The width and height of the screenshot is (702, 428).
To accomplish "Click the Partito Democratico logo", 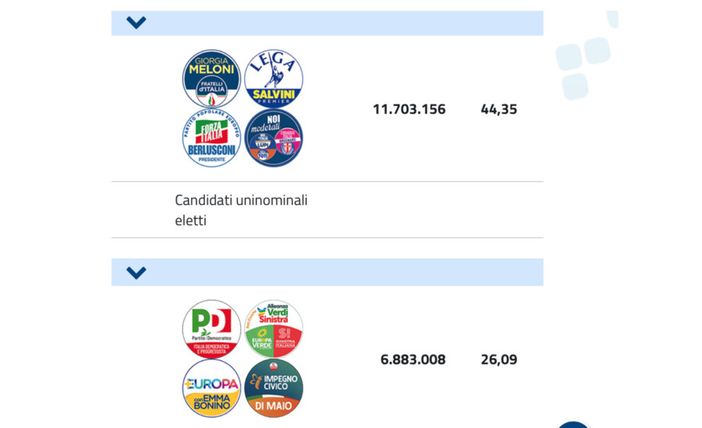I will click(x=212, y=329).
